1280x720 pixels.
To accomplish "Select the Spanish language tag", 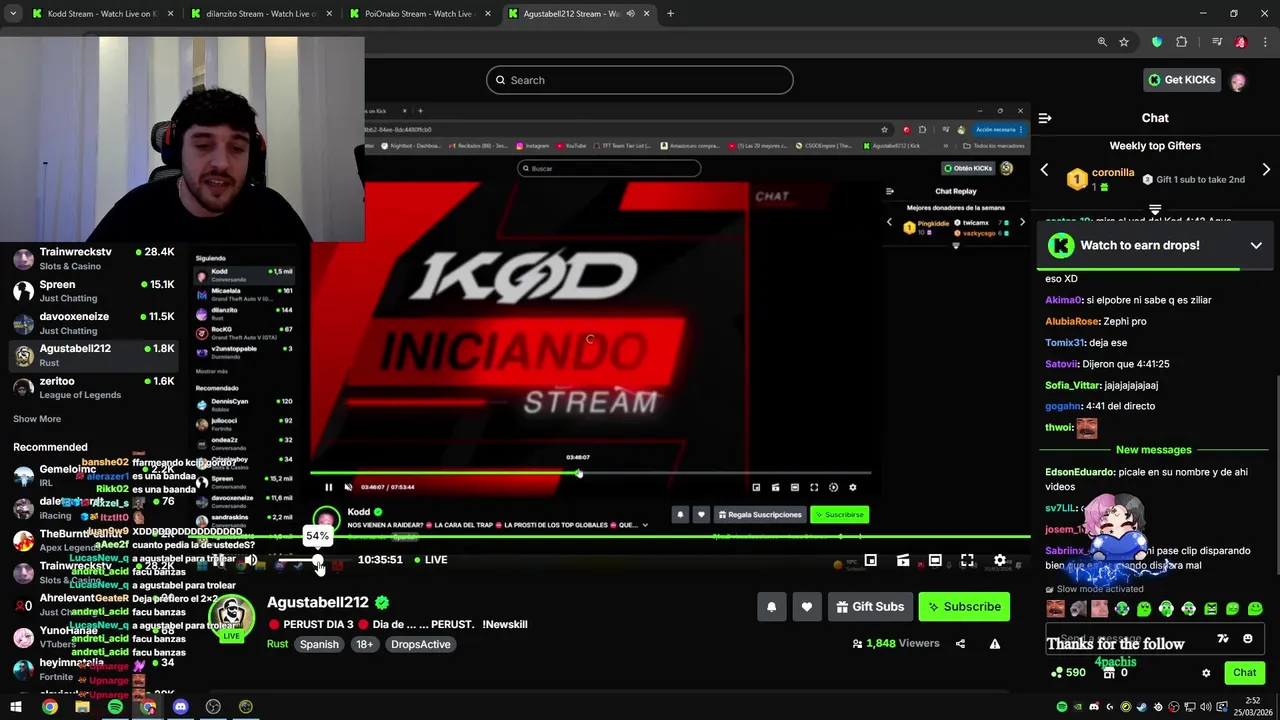I will (319, 644).
